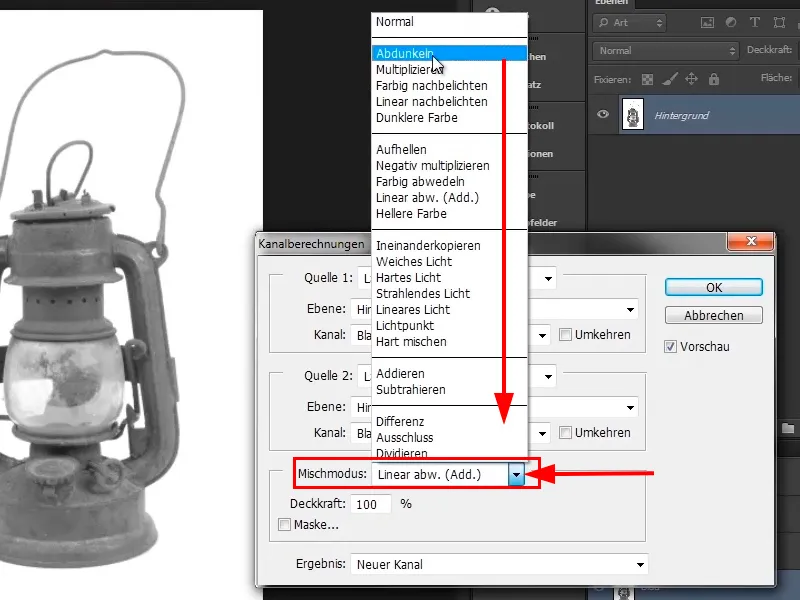This screenshot has width=800, height=600.
Task: Click the new group folder icon
Action: [788, 428]
